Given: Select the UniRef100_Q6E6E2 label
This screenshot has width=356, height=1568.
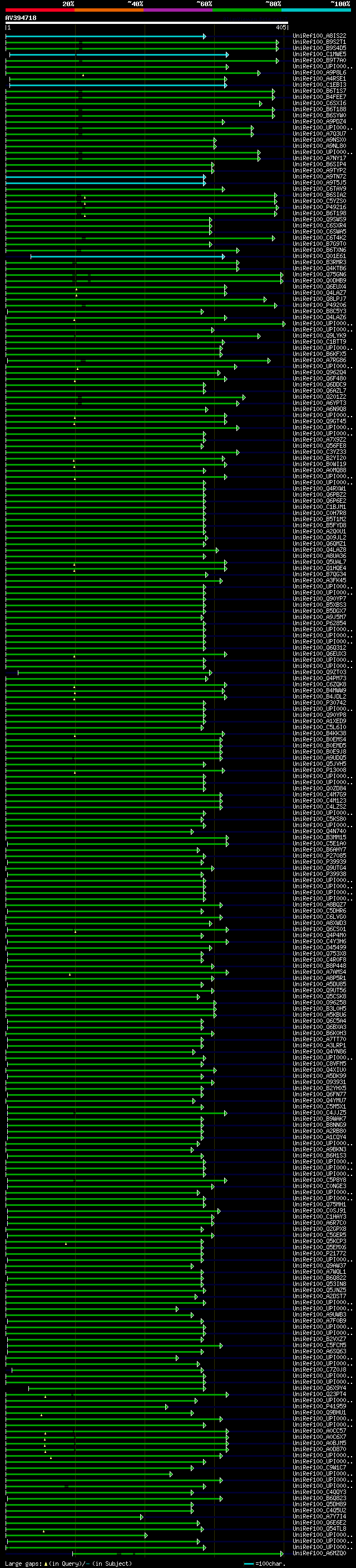Looking at the screenshot, I should click(x=319, y=1522).
